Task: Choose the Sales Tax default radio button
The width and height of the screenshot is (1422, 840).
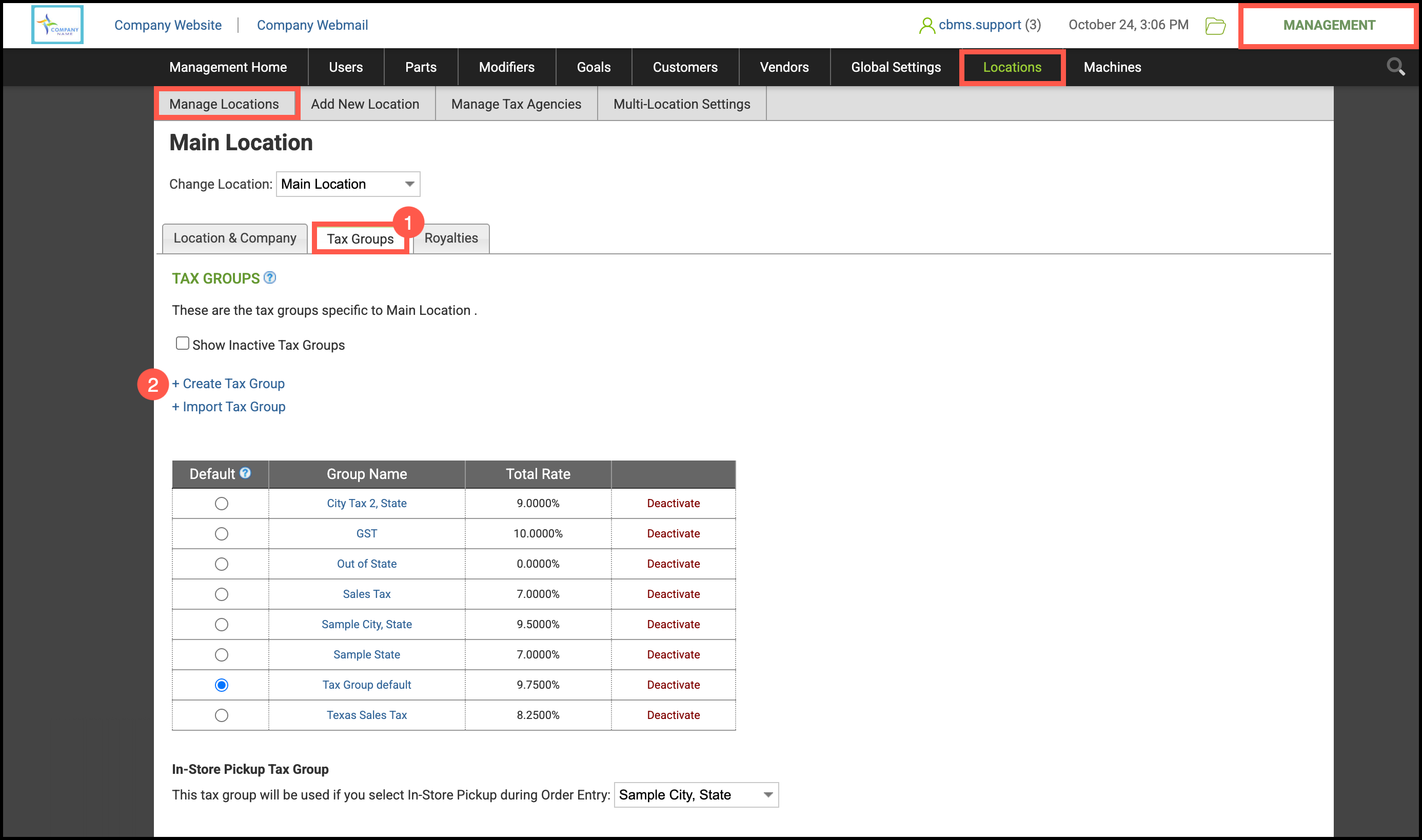Action: pos(221,594)
